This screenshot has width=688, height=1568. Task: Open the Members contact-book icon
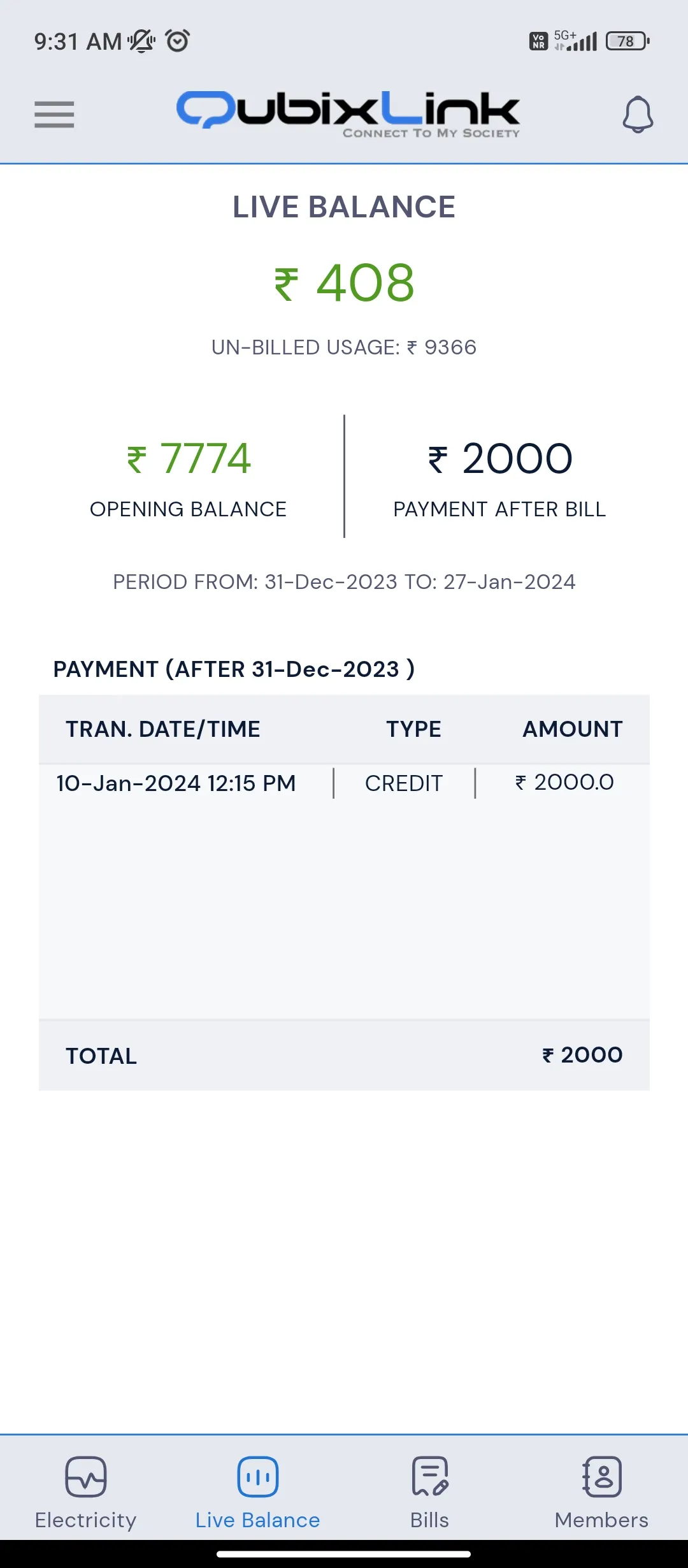click(602, 1476)
